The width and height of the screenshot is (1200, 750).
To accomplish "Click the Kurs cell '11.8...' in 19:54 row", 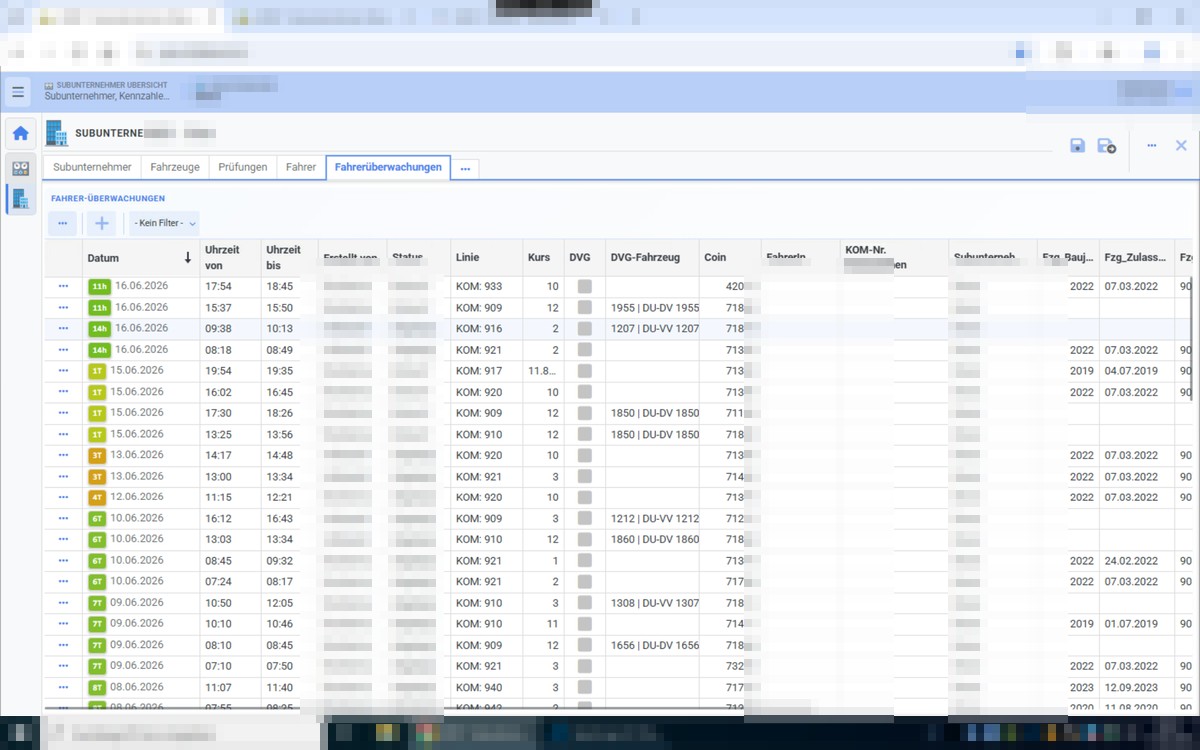I will [542, 371].
